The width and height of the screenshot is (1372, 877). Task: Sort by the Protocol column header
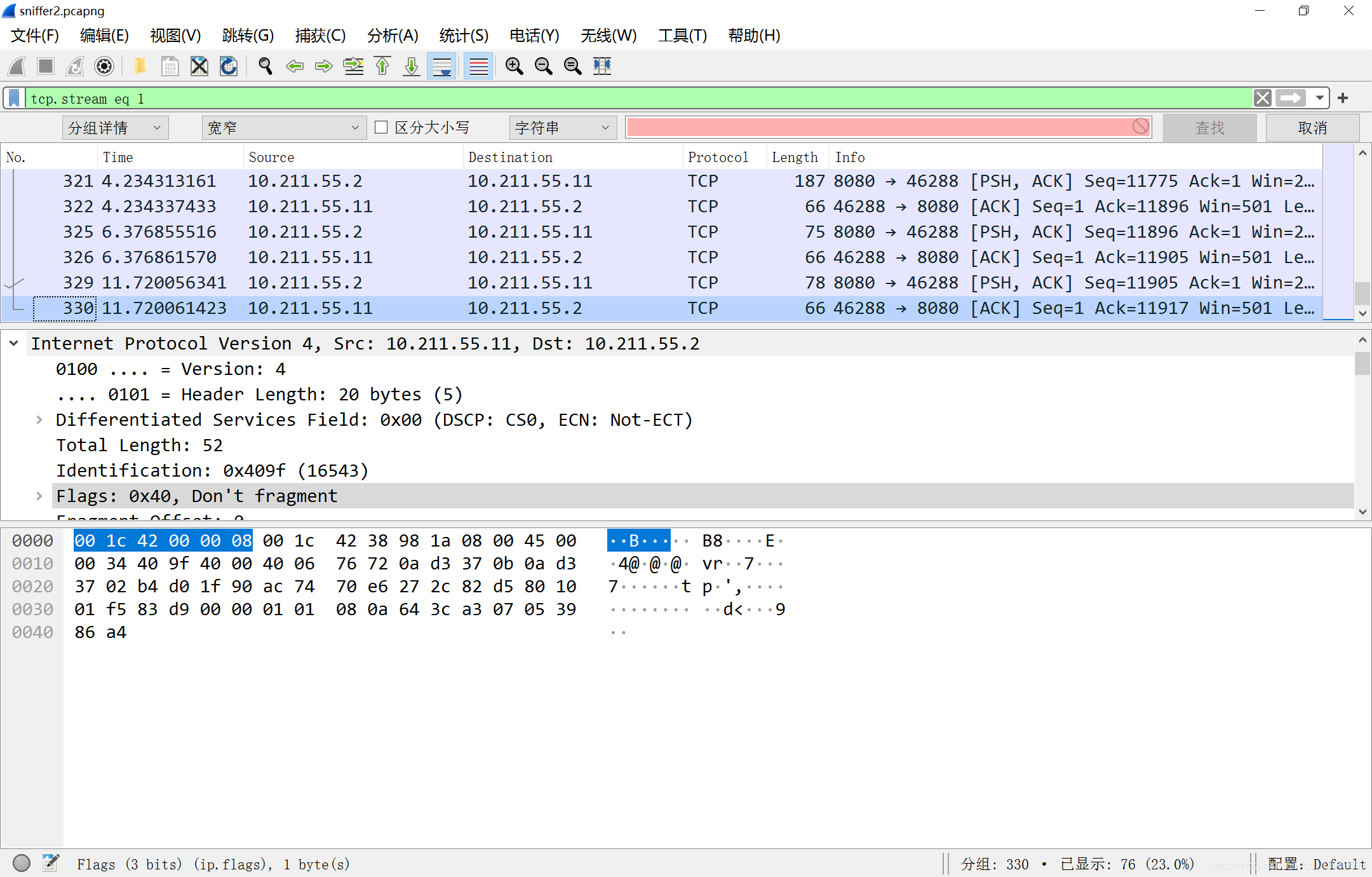[x=724, y=157]
